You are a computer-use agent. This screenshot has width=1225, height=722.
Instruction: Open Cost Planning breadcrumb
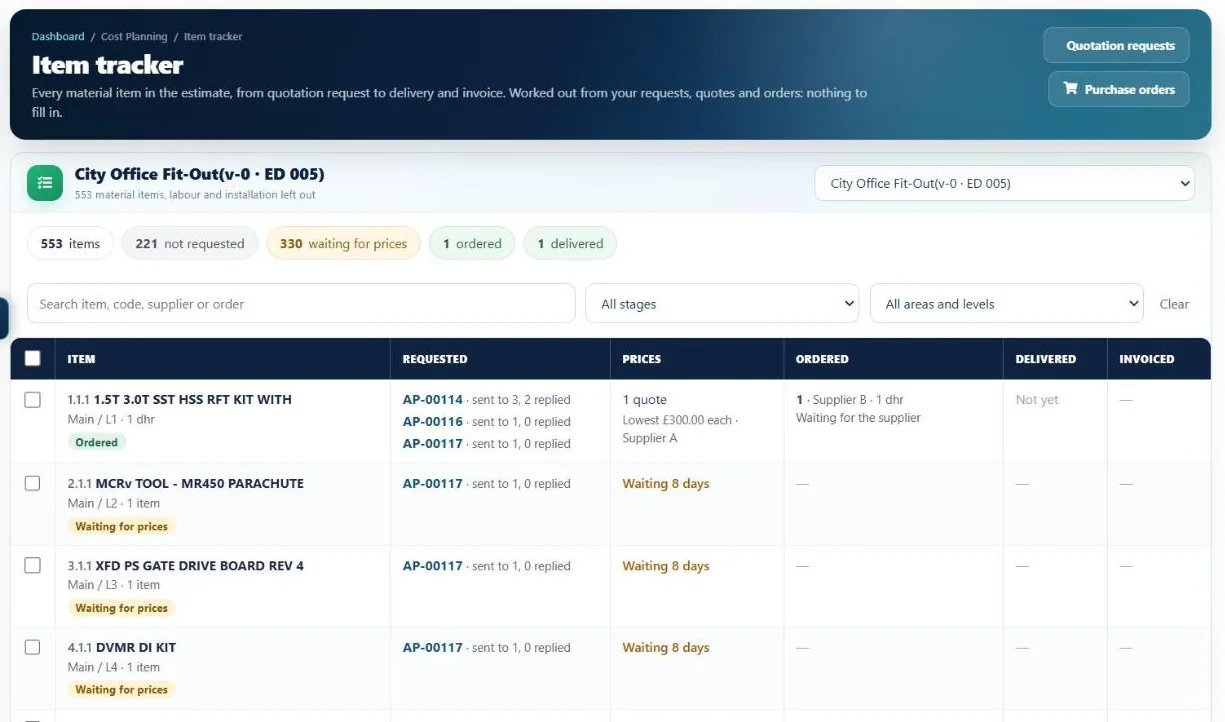134,36
